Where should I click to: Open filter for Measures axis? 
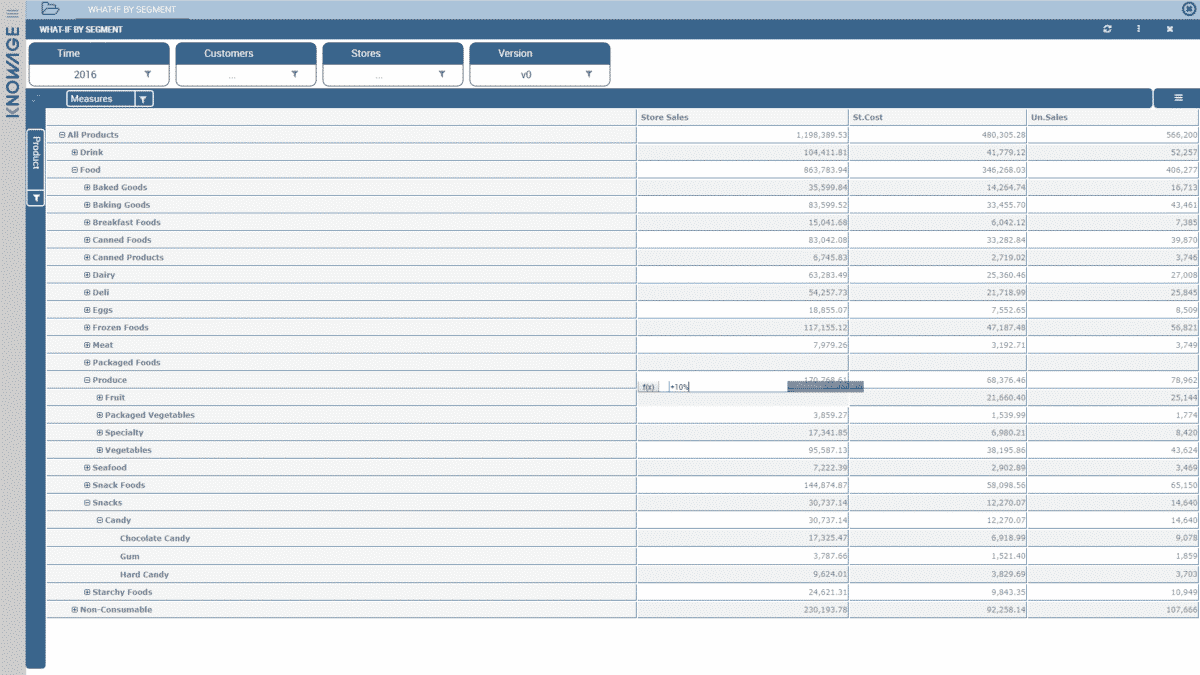pos(143,99)
